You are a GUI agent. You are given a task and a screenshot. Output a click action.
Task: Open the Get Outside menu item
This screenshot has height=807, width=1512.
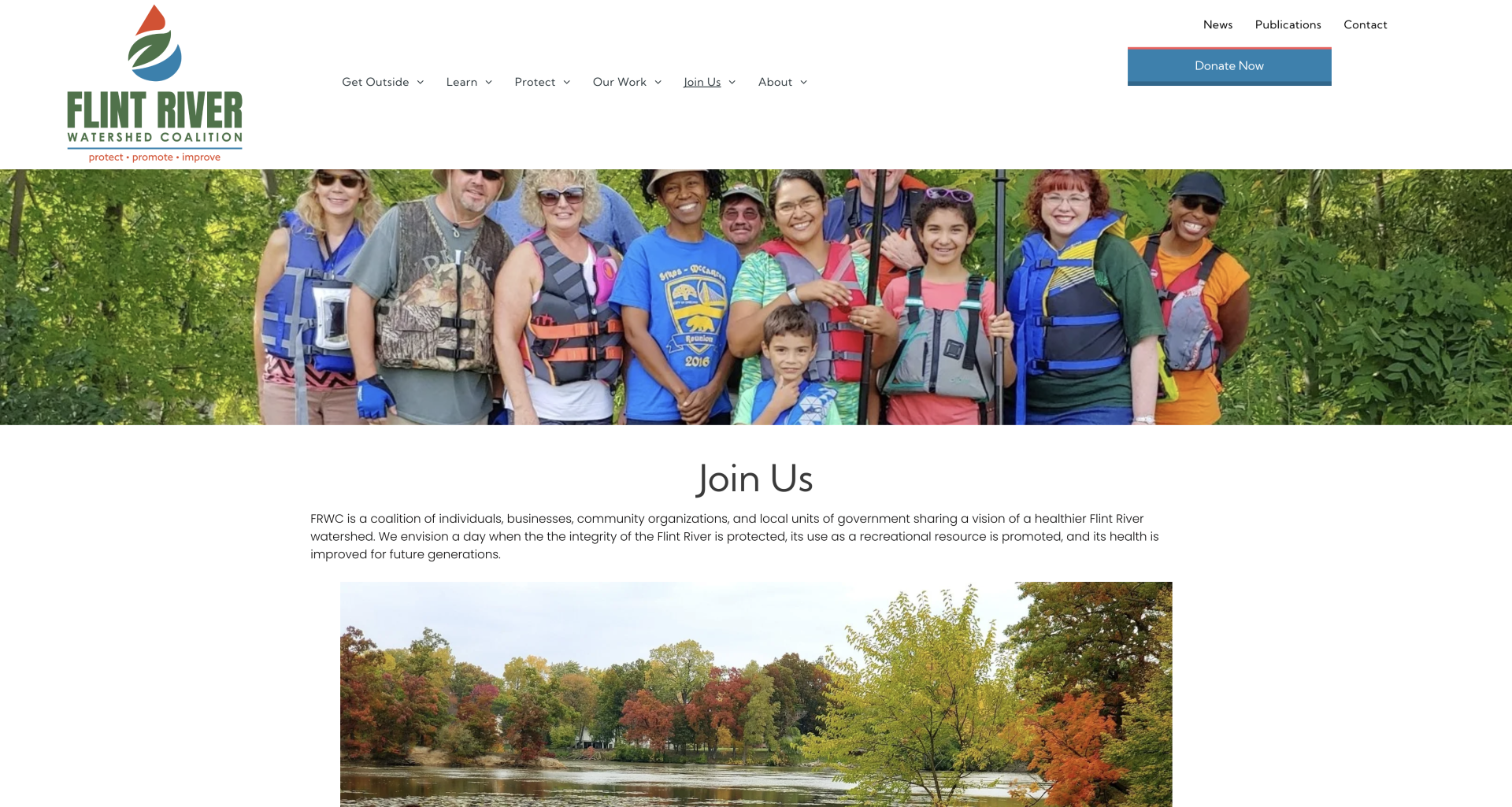tap(376, 82)
